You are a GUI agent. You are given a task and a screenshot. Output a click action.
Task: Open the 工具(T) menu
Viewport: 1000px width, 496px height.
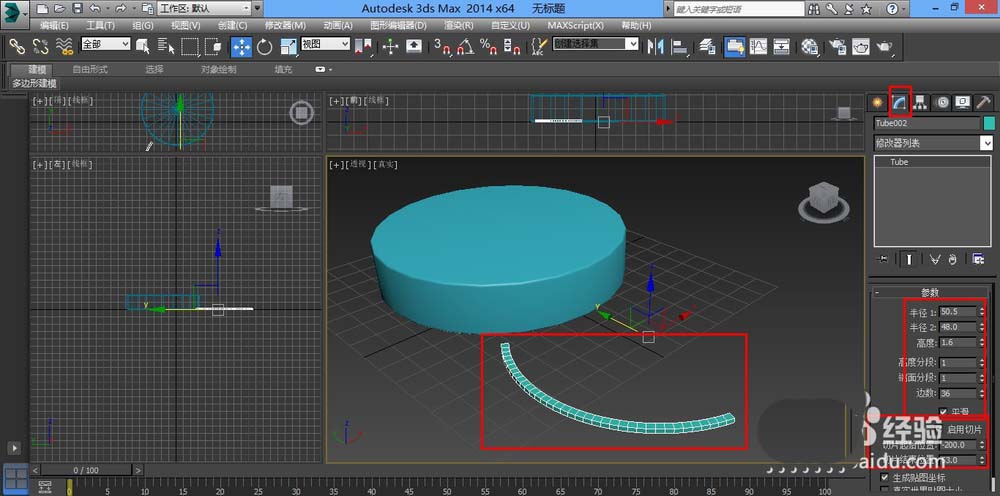coord(100,26)
